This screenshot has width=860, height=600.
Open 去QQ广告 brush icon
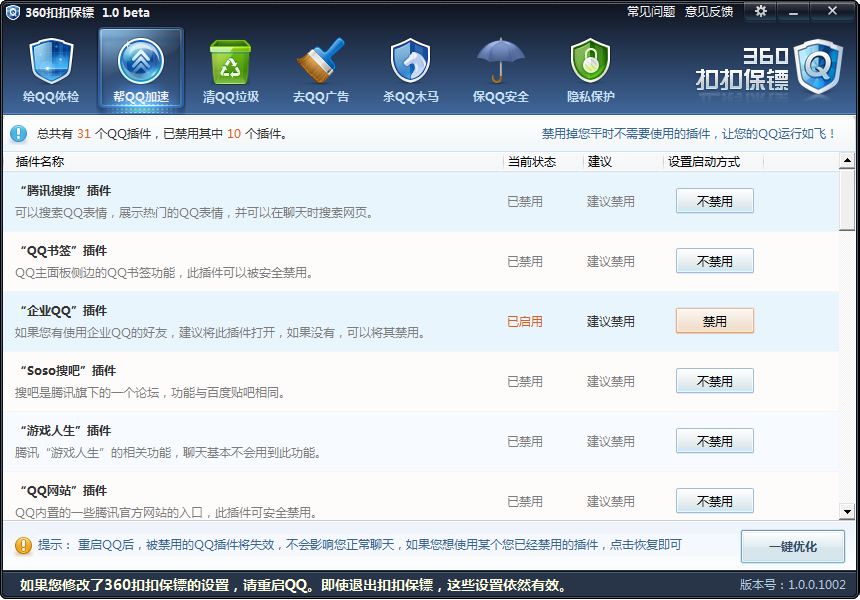click(321, 60)
